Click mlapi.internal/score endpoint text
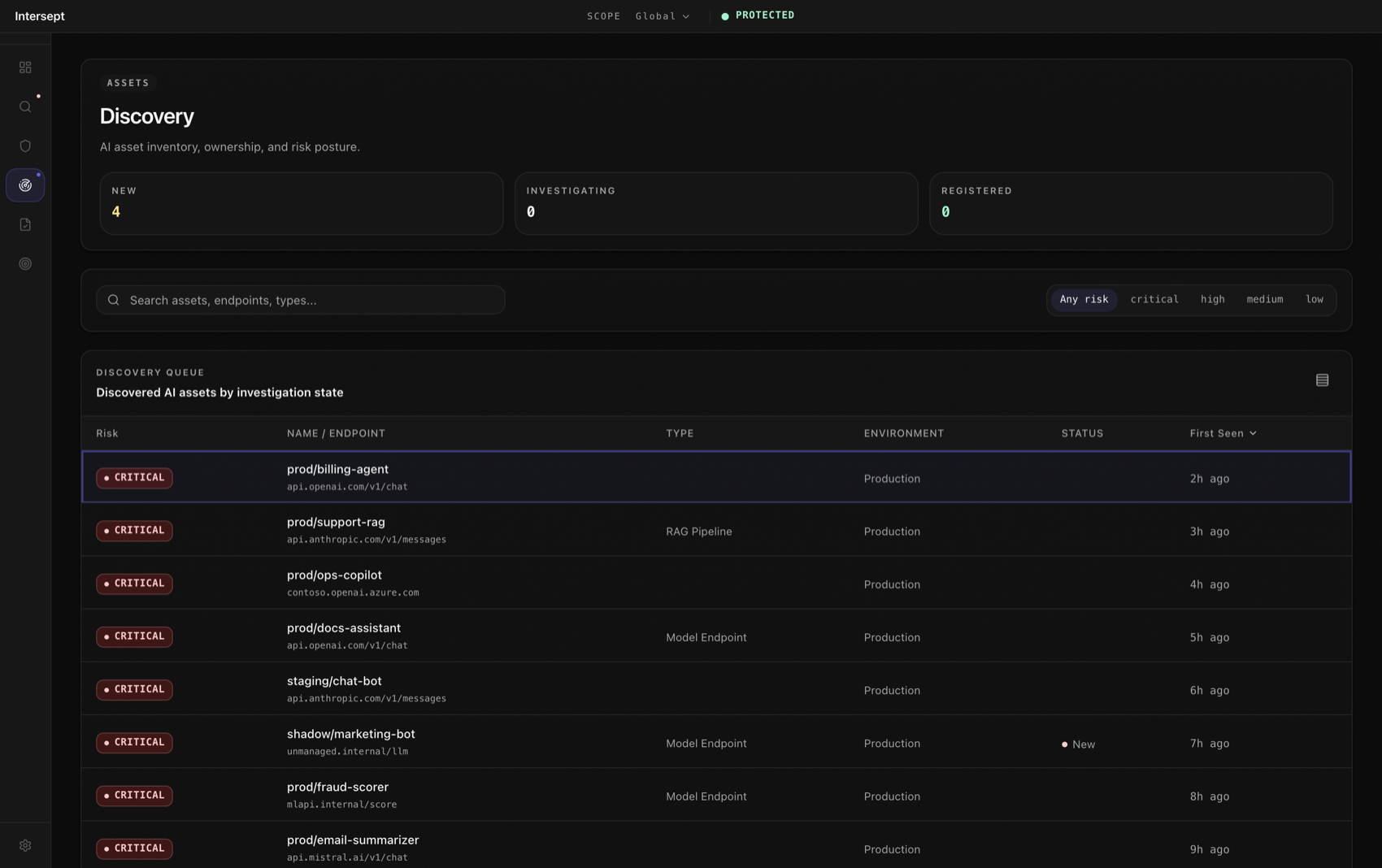The width and height of the screenshot is (1382, 868). pyautogui.click(x=341, y=805)
